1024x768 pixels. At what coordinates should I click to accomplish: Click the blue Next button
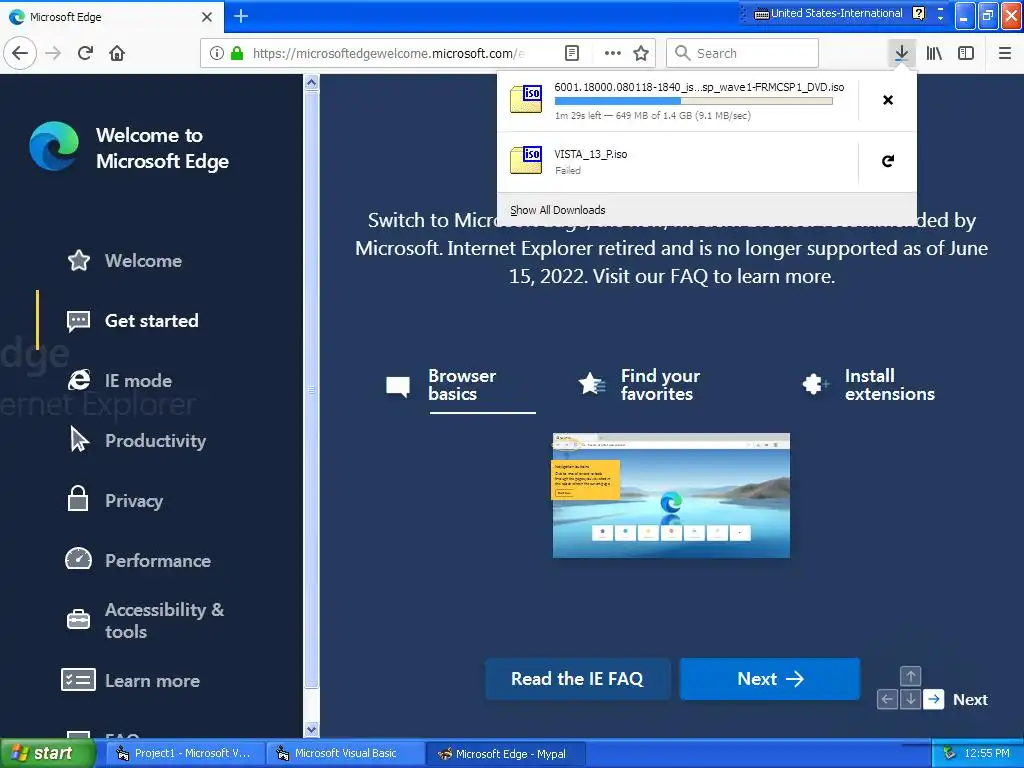pos(770,679)
